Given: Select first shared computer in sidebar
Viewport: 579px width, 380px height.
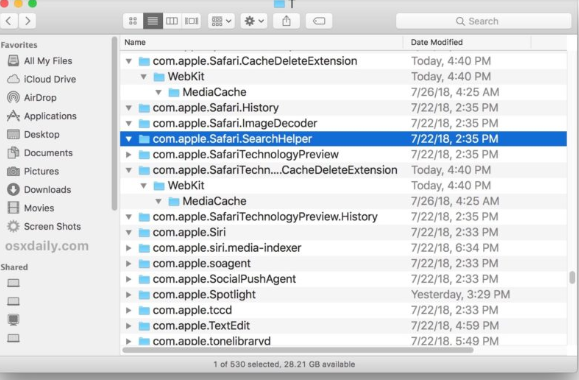Looking at the screenshot, I should point(13,283).
